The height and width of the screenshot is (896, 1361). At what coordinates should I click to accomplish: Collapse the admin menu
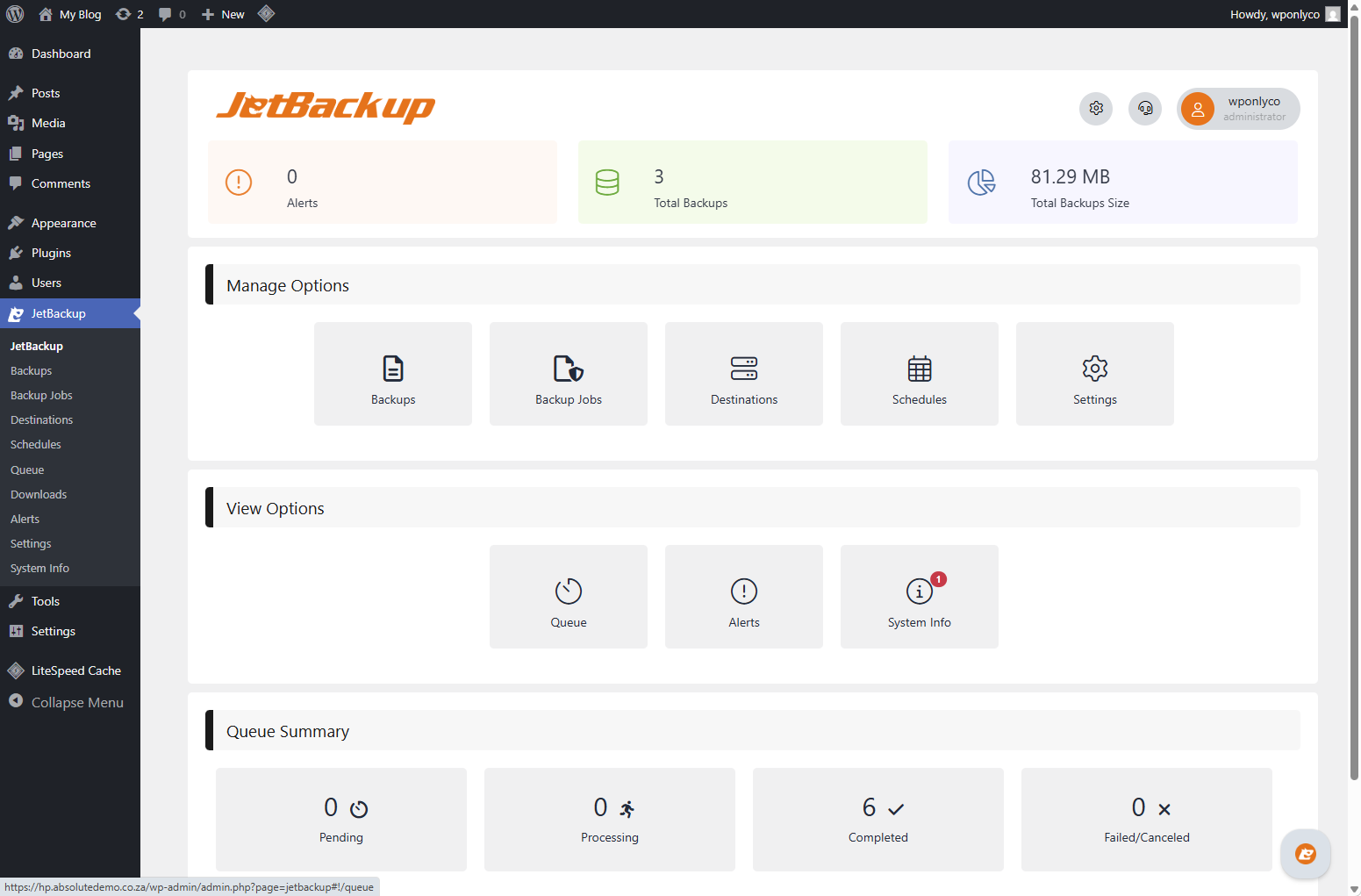pos(70,702)
